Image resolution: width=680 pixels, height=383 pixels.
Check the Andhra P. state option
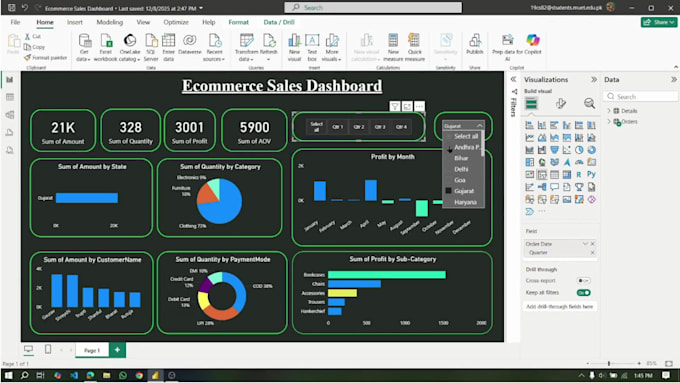pyautogui.click(x=448, y=147)
